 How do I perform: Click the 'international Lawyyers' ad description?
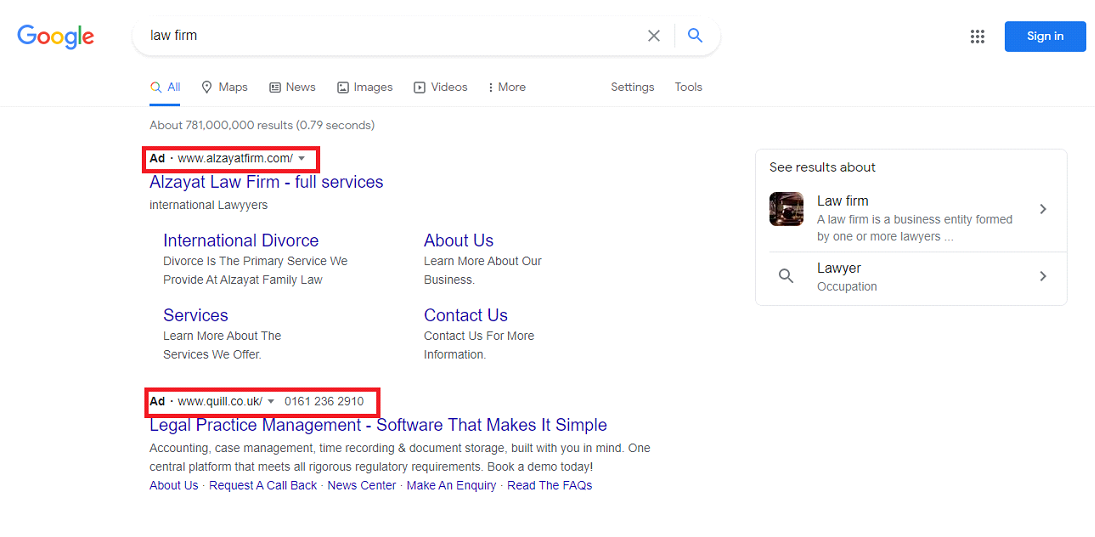pos(208,205)
